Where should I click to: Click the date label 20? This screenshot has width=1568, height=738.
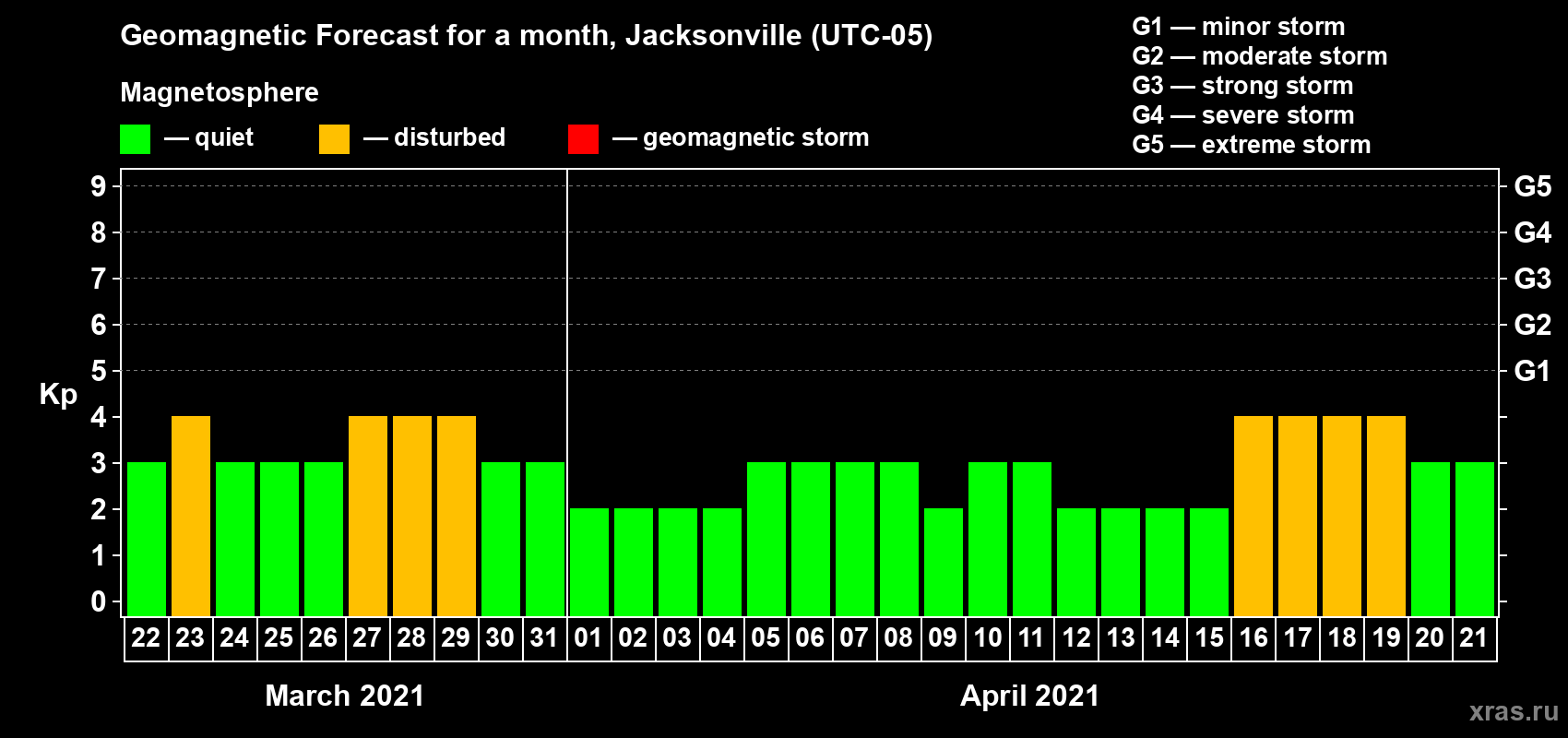coord(1430,637)
